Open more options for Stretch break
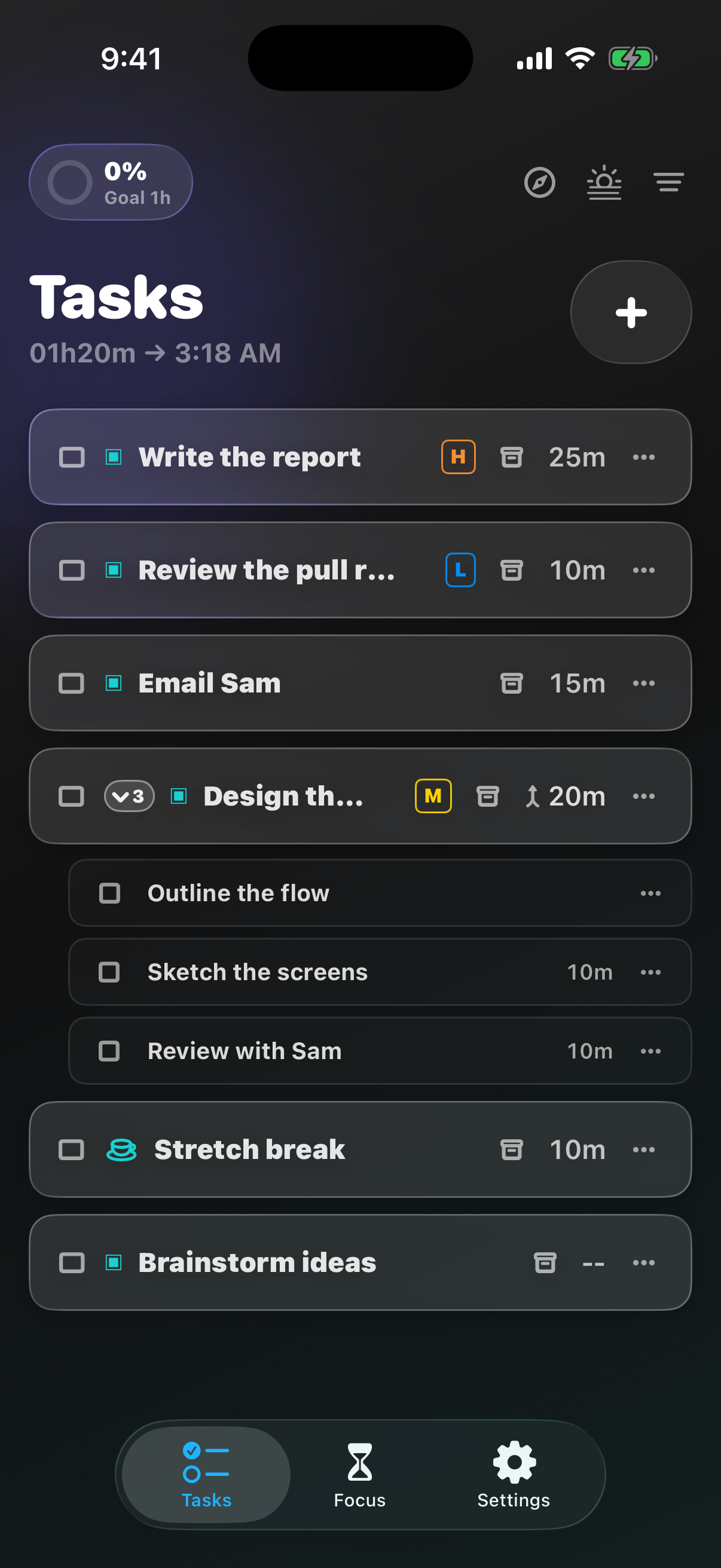Screen dimensions: 721x1568 (644, 1150)
